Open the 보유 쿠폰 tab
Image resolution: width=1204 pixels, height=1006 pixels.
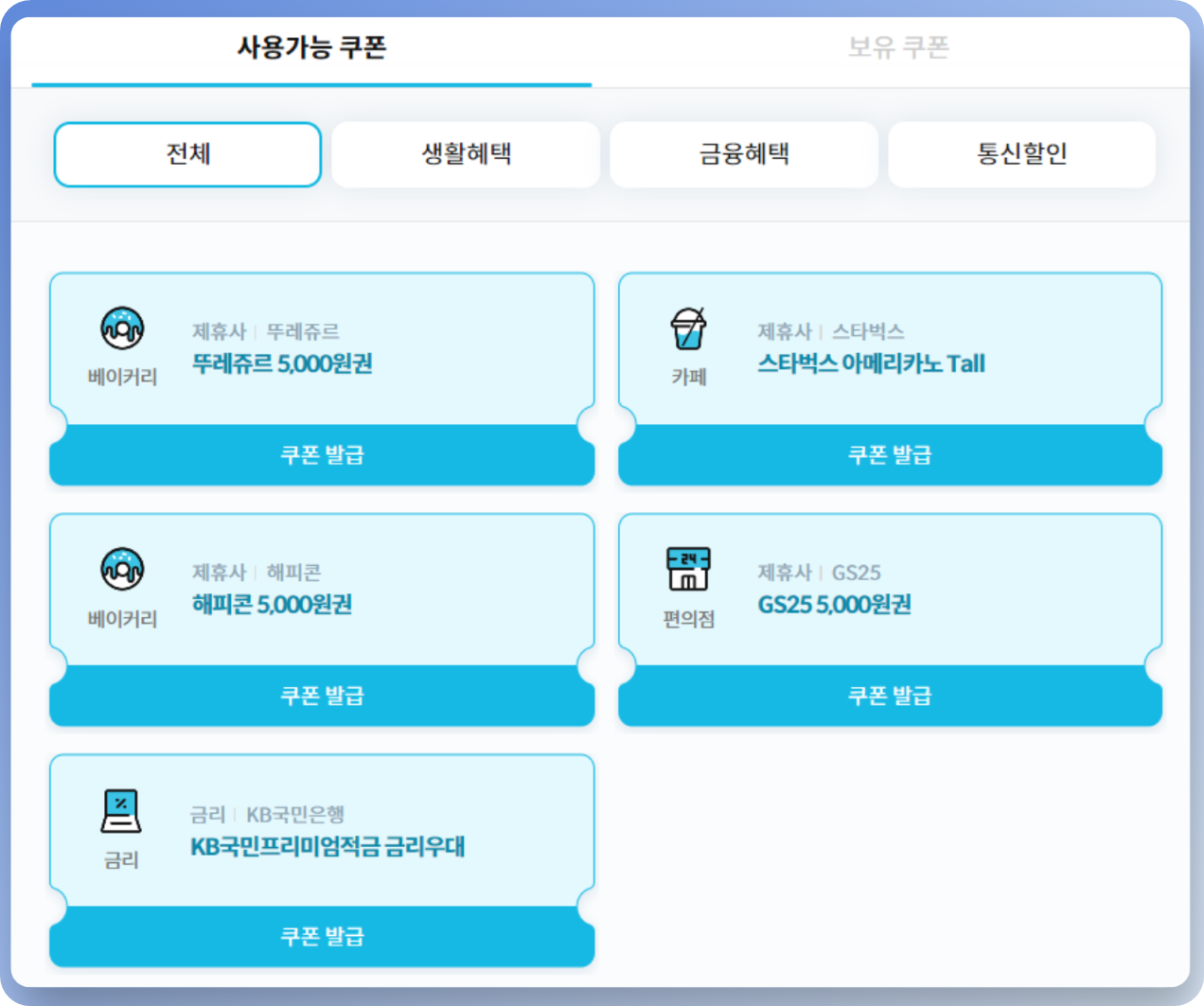click(897, 47)
